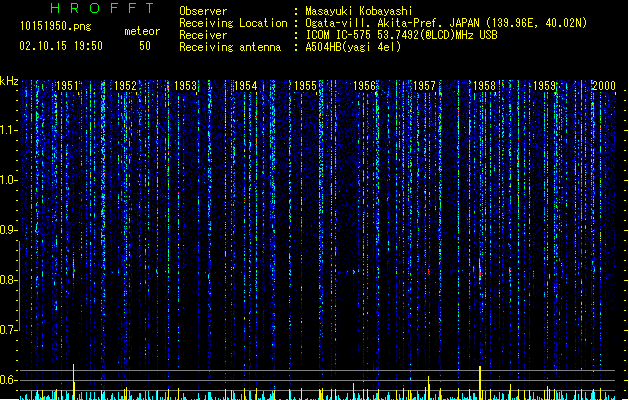Click the 1955 time marker
629x400 pixels.
[305, 86]
